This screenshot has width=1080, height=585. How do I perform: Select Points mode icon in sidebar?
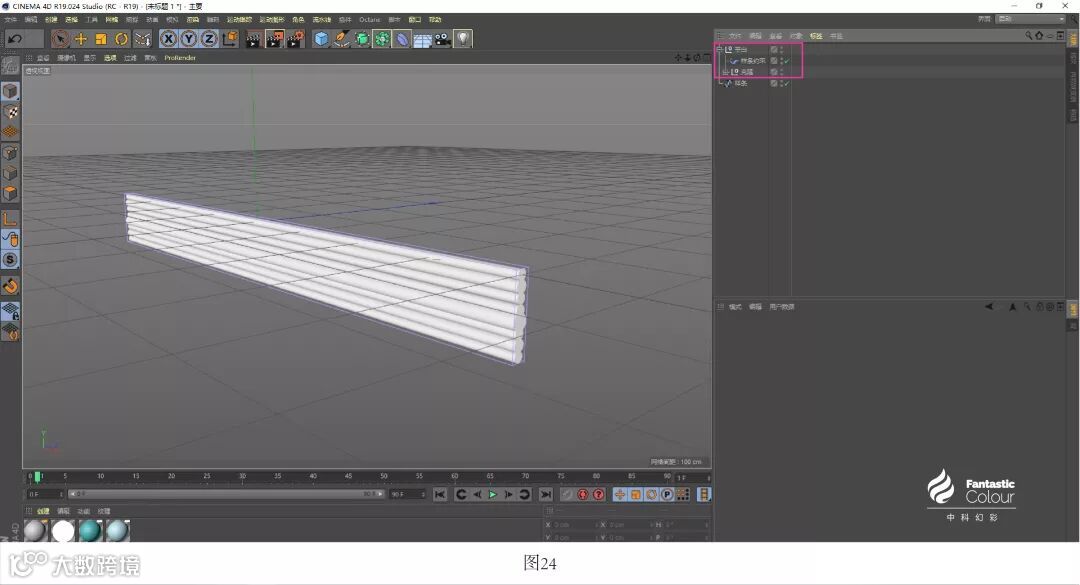click(x=10, y=152)
